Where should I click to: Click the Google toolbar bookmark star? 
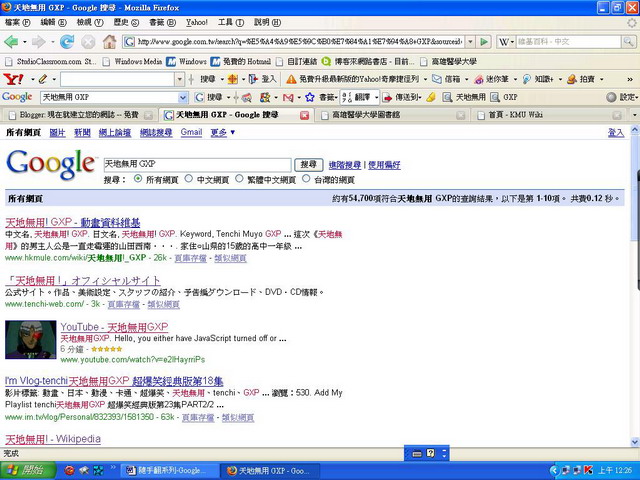click(x=310, y=97)
